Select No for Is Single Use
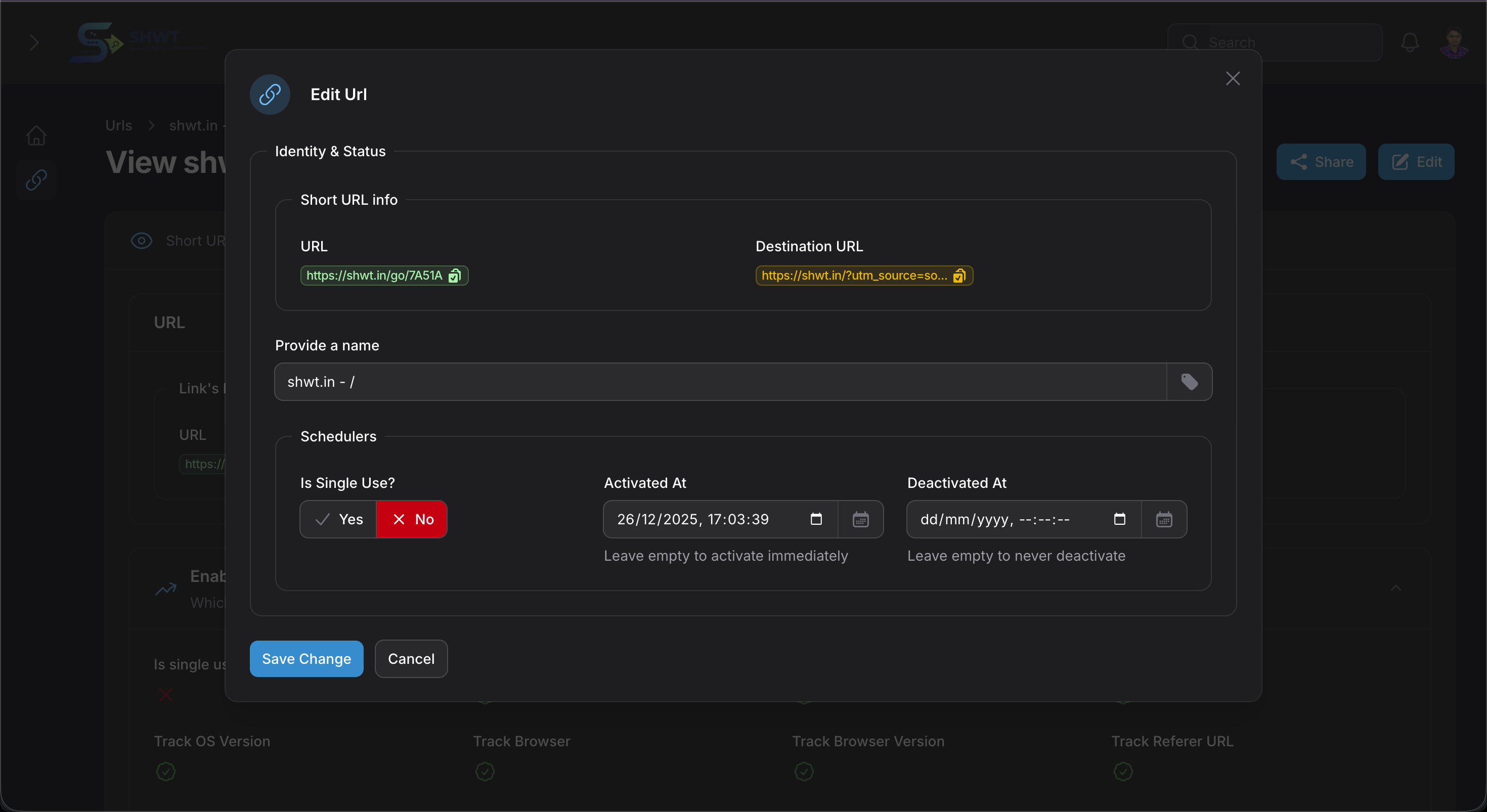 tap(412, 519)
